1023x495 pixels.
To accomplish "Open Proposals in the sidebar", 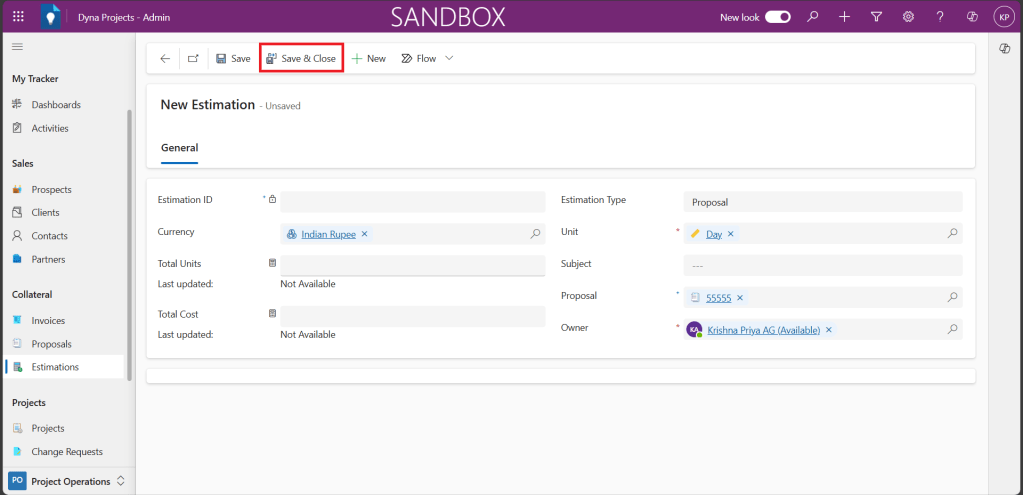I will (51, 344).
